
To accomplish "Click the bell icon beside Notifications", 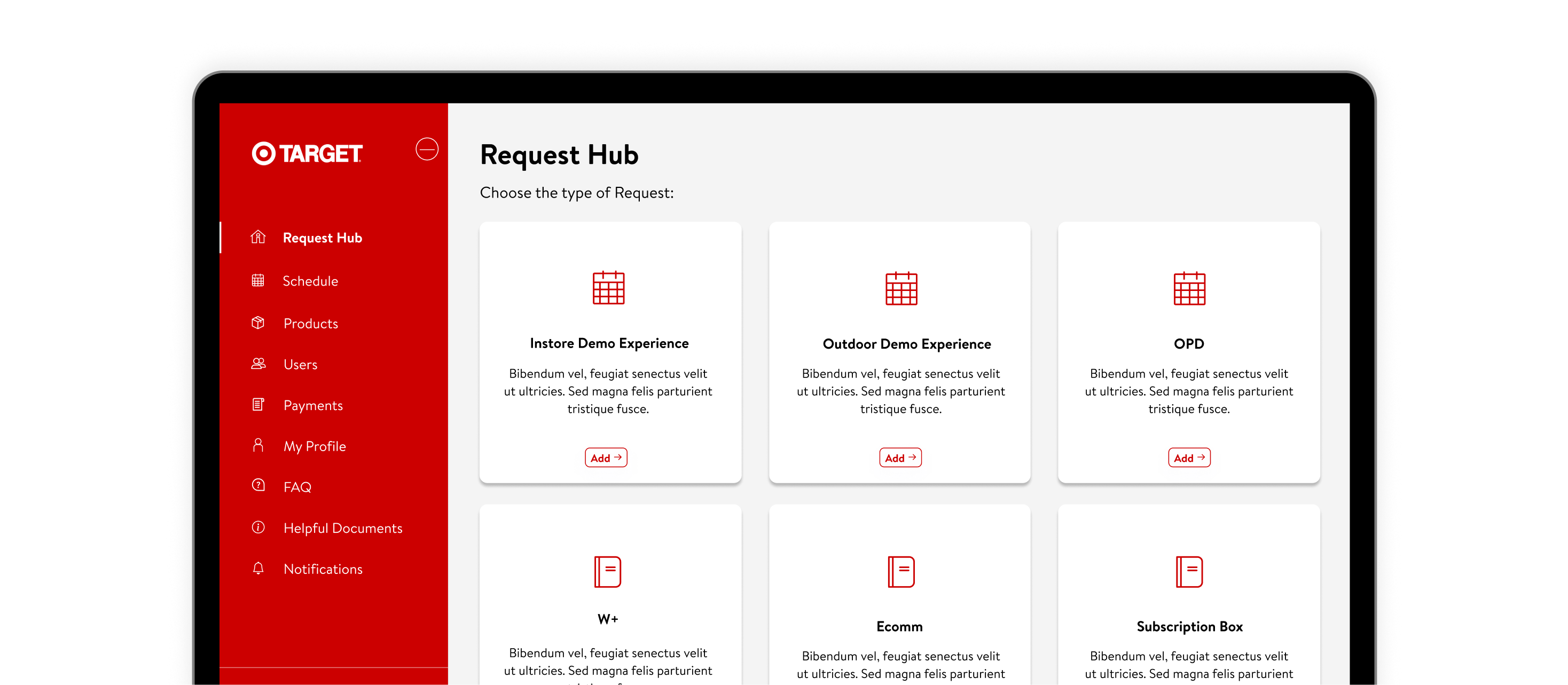I will [258, 568].
